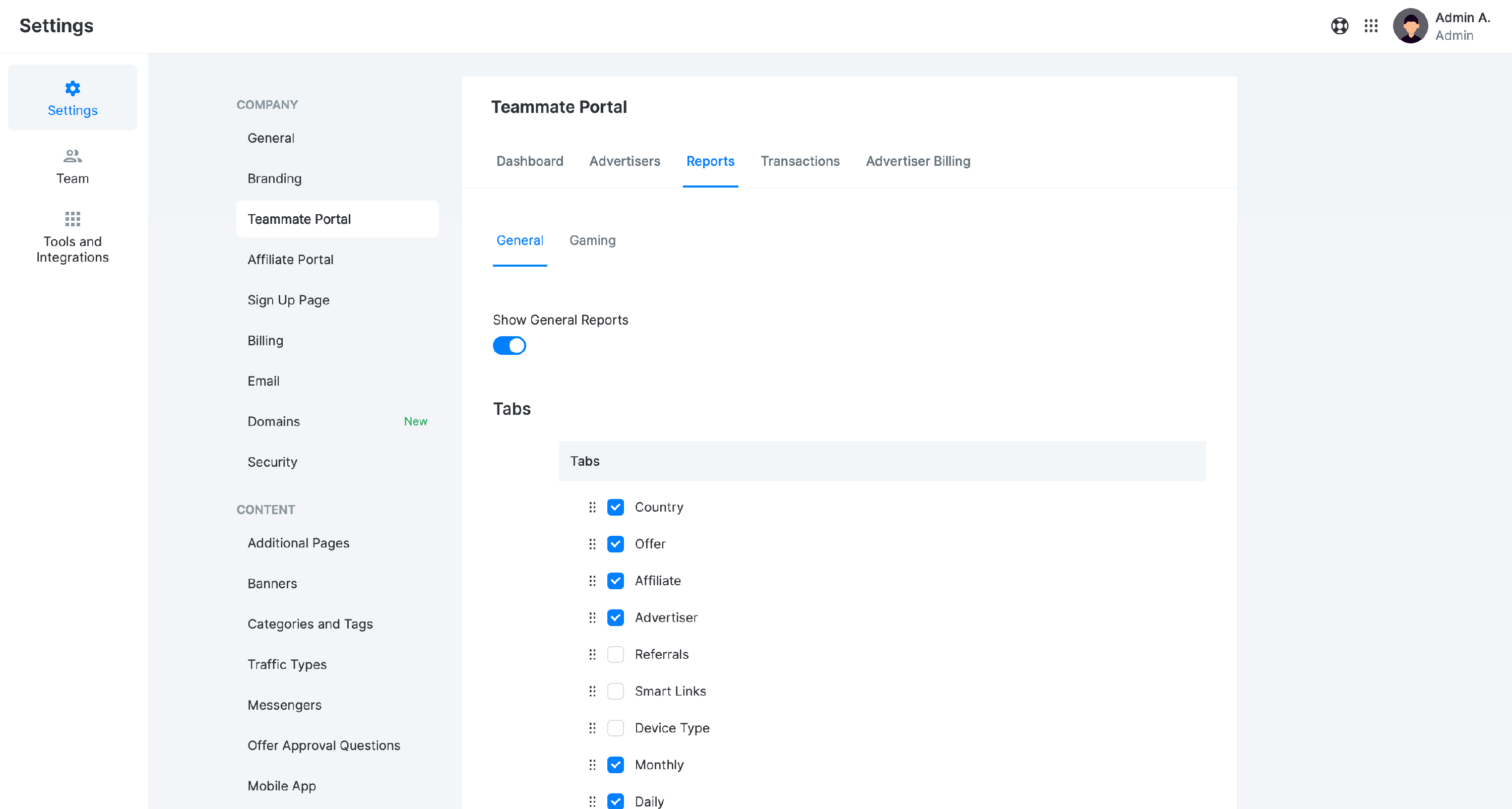Select the Reports tab
The height and width of the screenshot is (809, 1512).
click(x=710, y=161)
